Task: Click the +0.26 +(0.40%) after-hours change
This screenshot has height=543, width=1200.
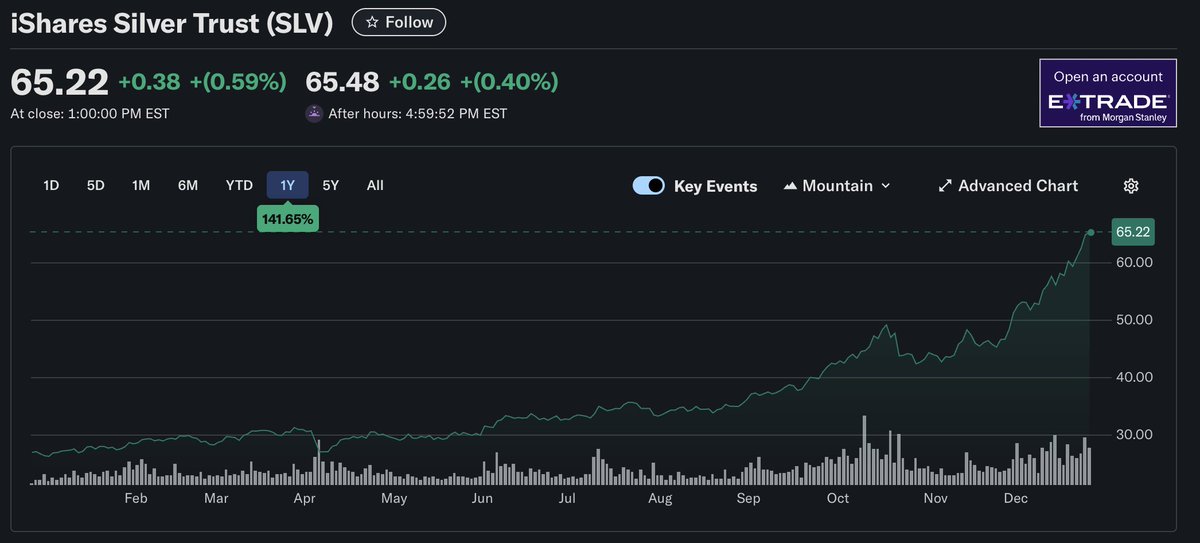Action: point(473,82)
